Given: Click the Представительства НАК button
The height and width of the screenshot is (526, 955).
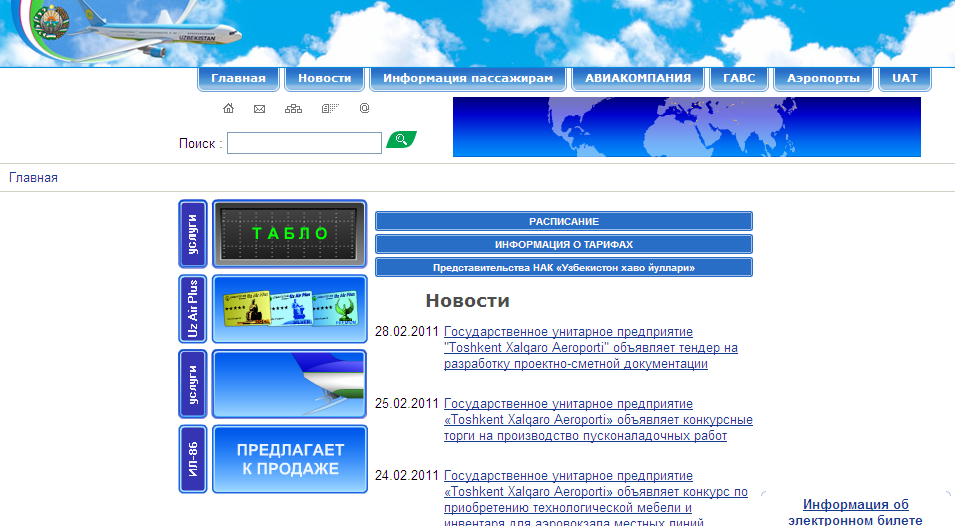Looking at the screenshot, I should 564,267.
